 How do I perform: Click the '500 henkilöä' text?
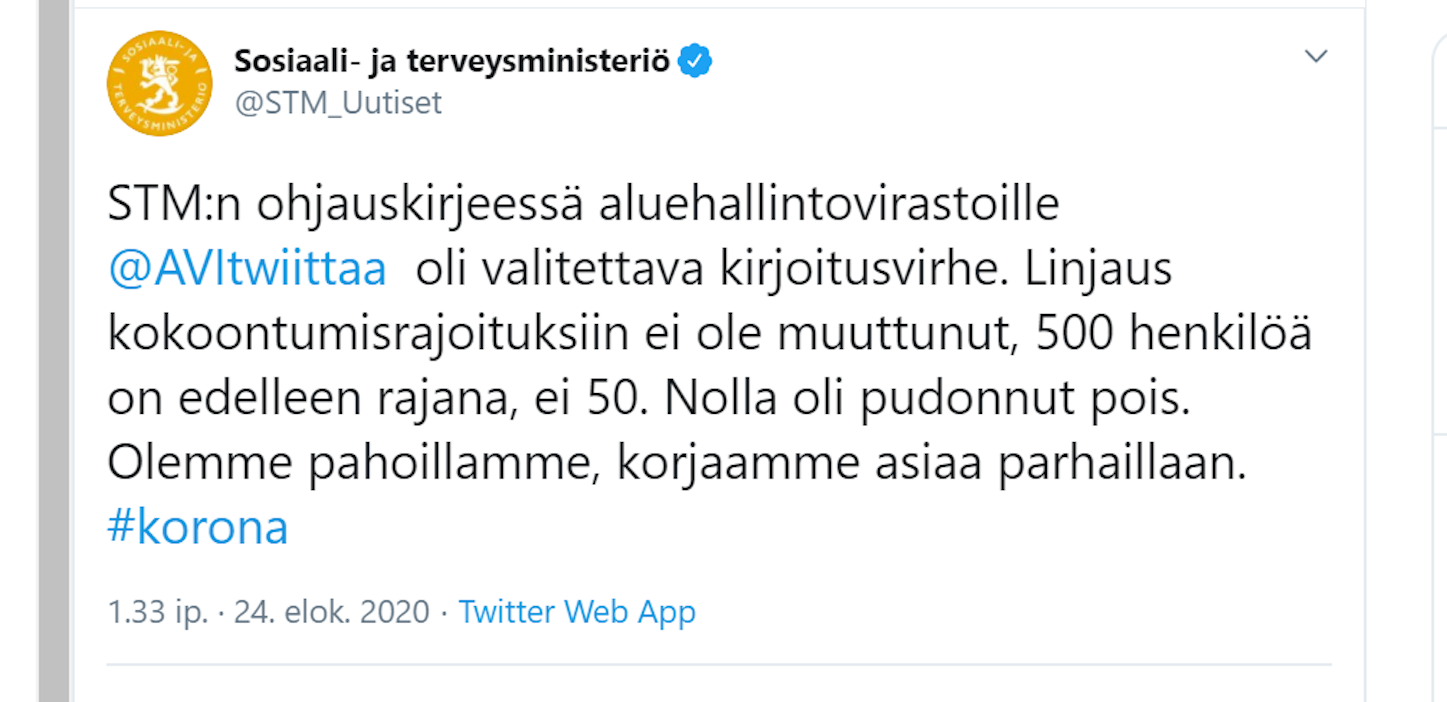click(x=1174, y=334)
